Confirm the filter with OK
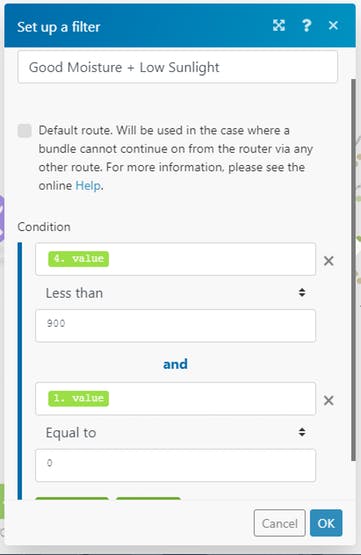 click(x=326, y=523)
